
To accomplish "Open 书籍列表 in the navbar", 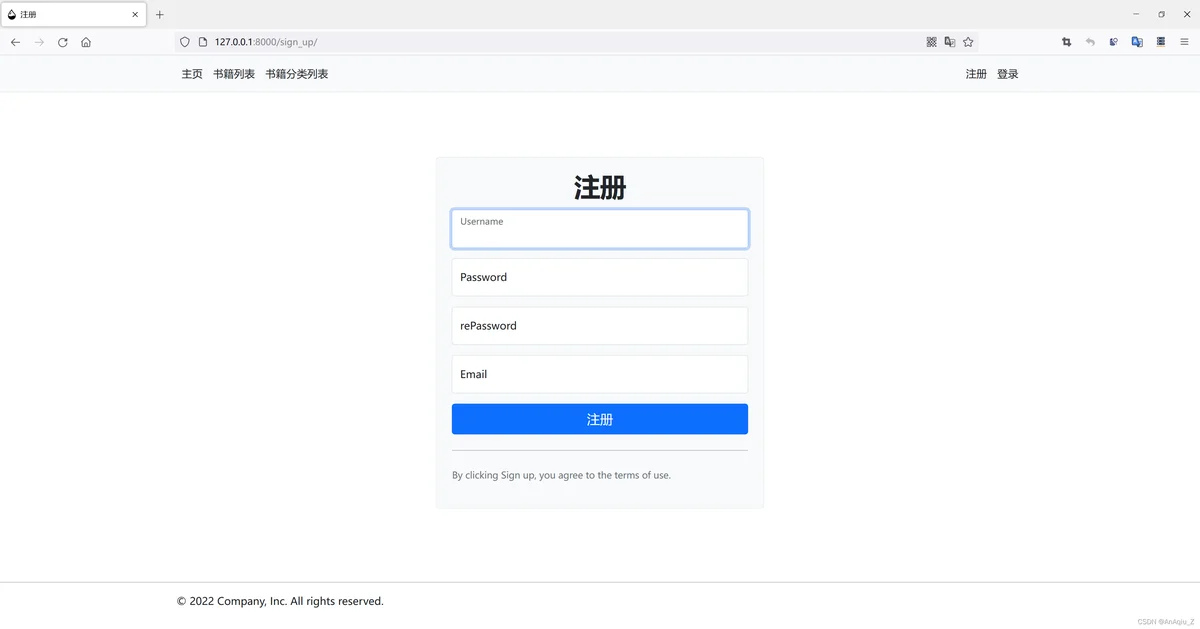I will click(234, 74).
